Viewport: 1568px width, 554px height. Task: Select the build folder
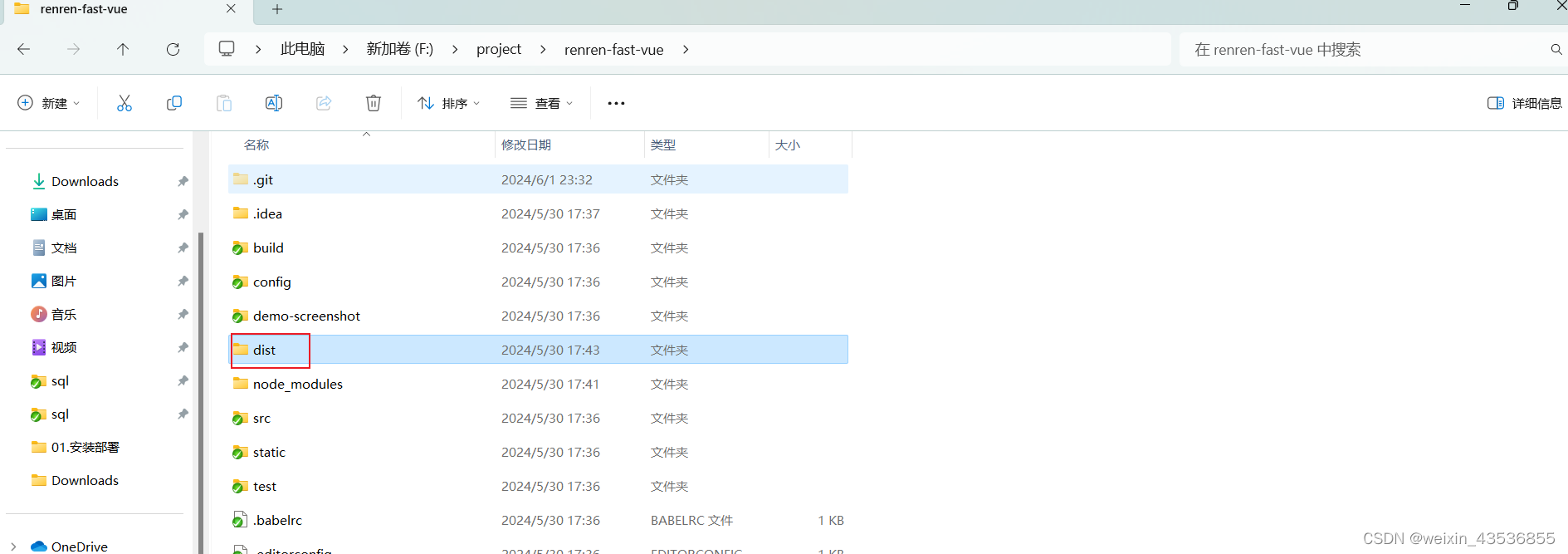tap(538, 248)
